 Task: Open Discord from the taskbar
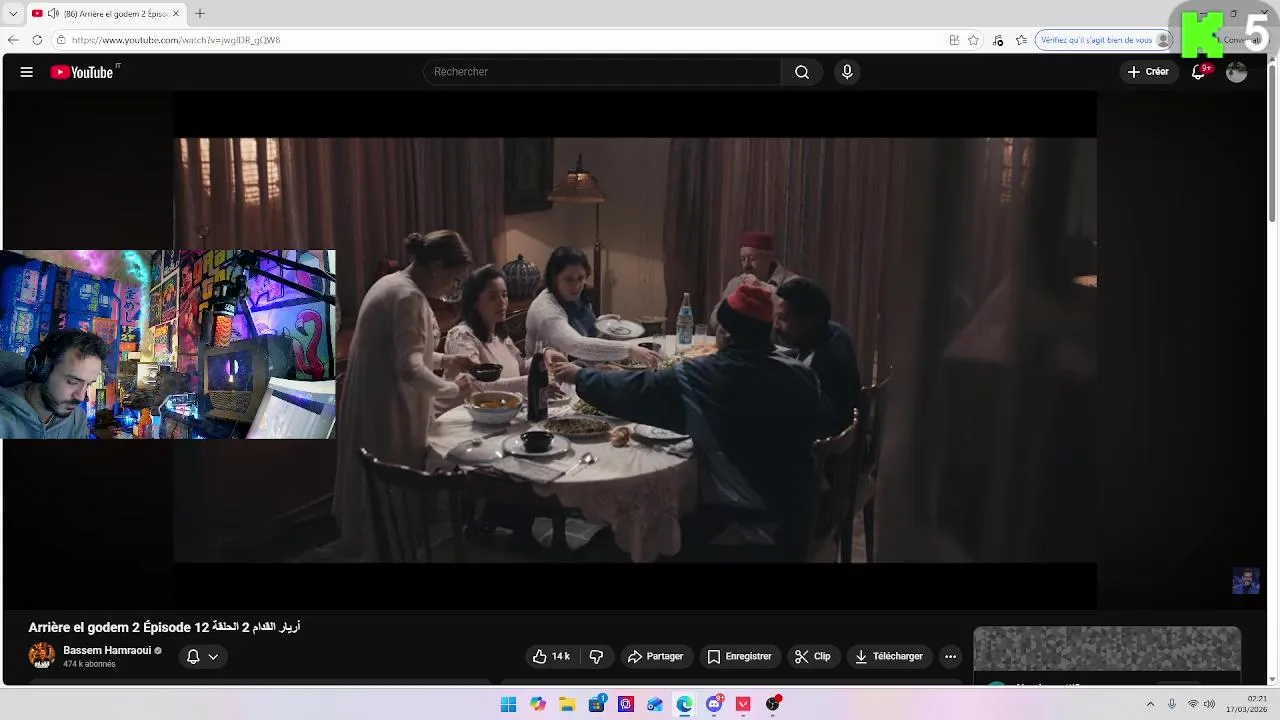[x=714, y=704]
